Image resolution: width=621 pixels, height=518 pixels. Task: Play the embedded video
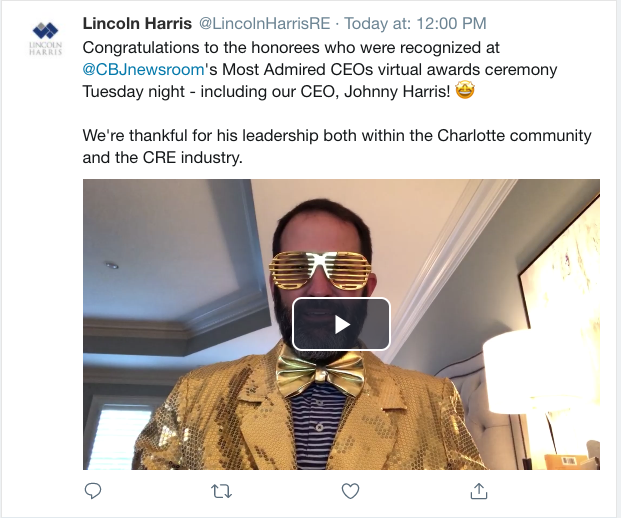pos(341,324)
